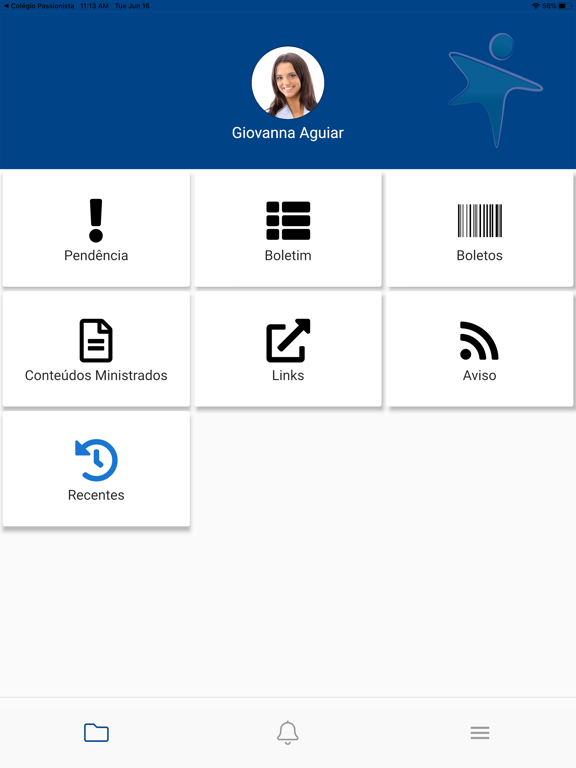Viewport: 576px width, 768px height.
Task: Tap the Links label
Action: click(x=288, y=375)
